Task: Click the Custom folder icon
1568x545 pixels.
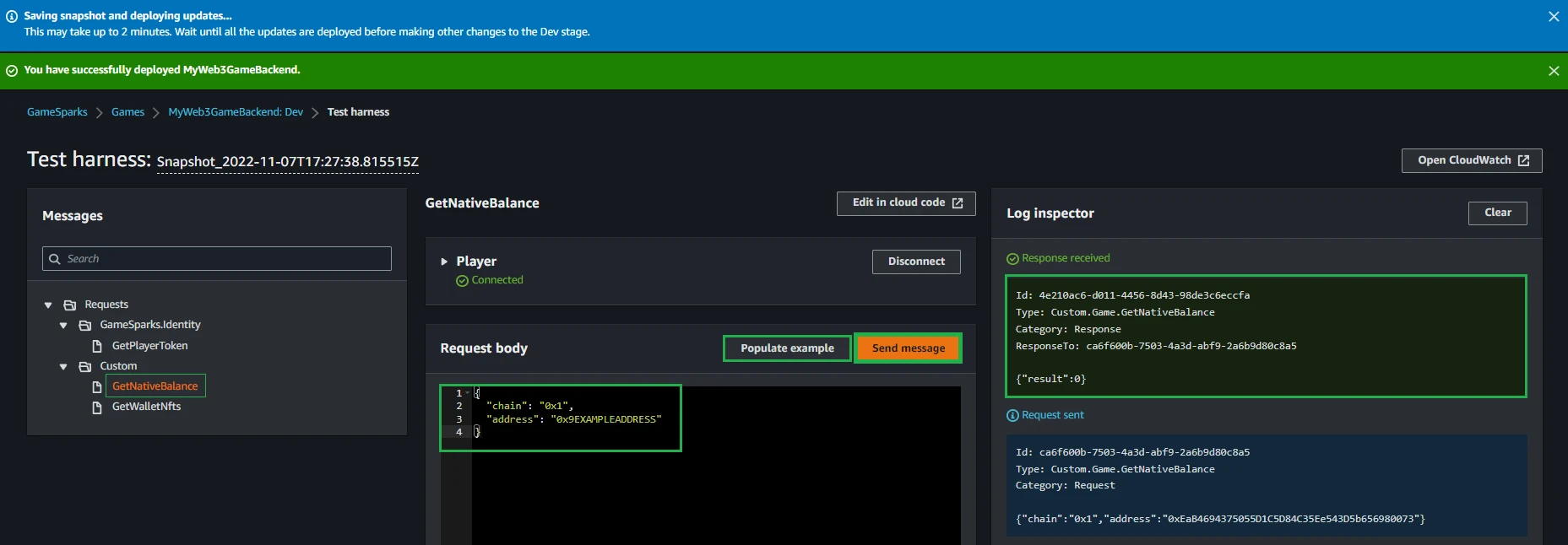Action: coord(85,366)
